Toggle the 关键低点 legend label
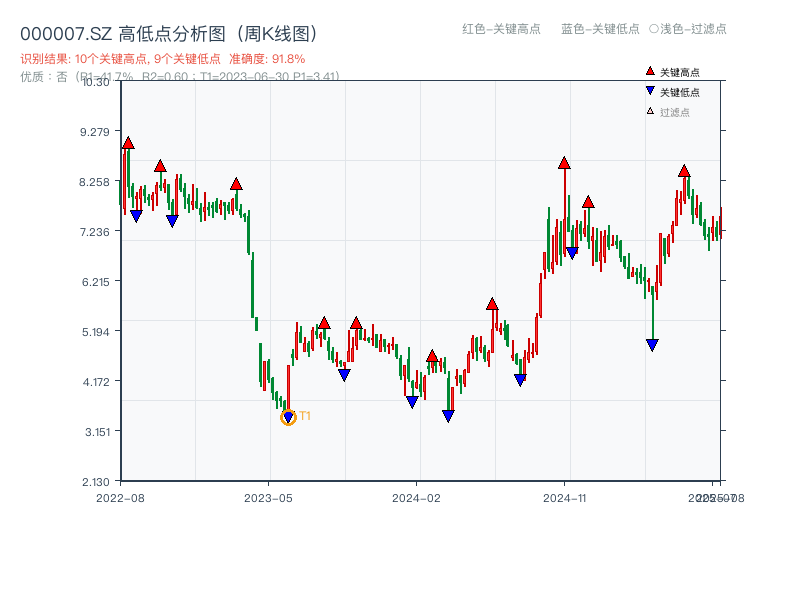800x600 pixels. [x=680, y=92]
